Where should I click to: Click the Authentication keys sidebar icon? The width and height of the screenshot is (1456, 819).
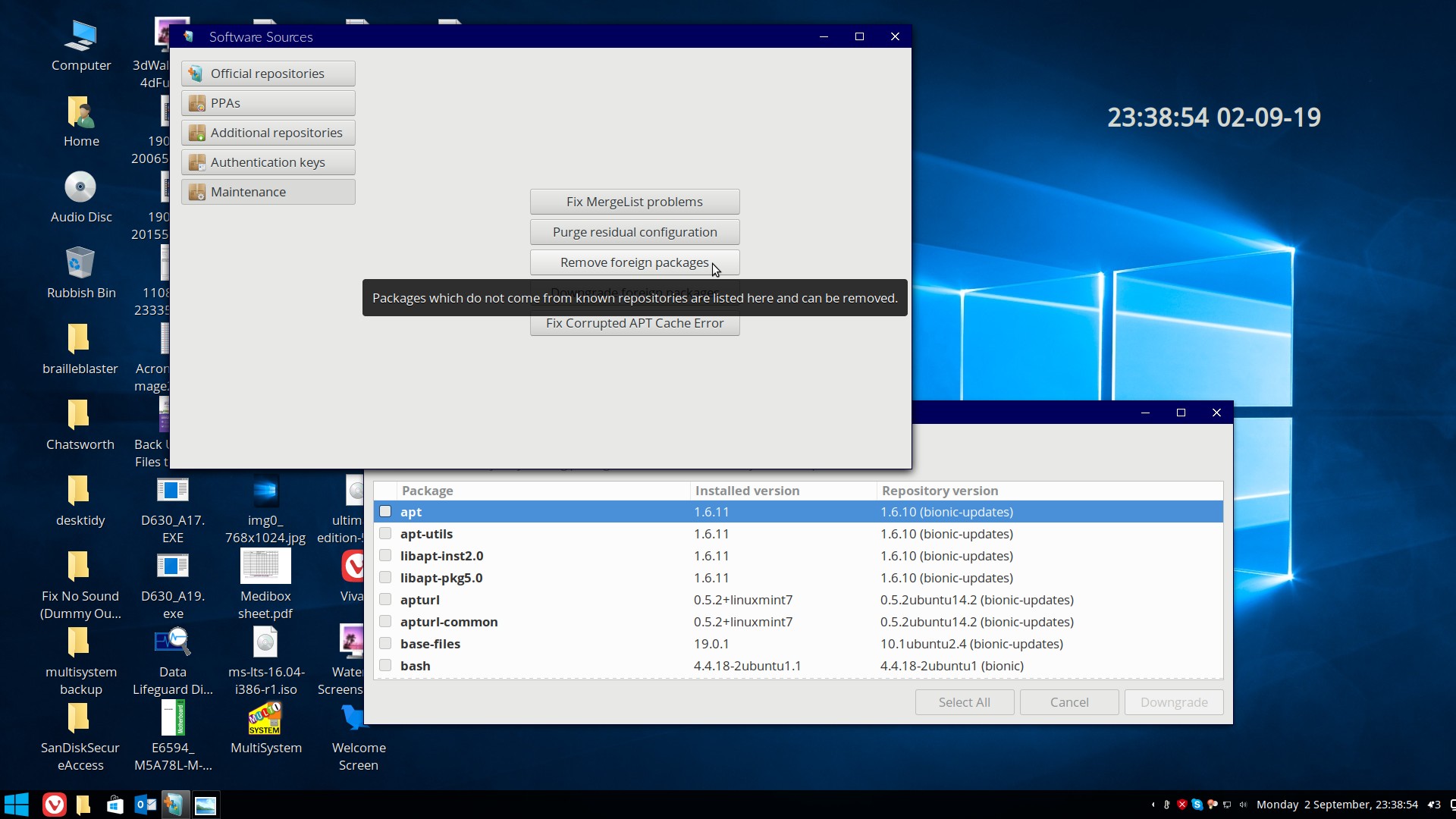pos(197,162)
